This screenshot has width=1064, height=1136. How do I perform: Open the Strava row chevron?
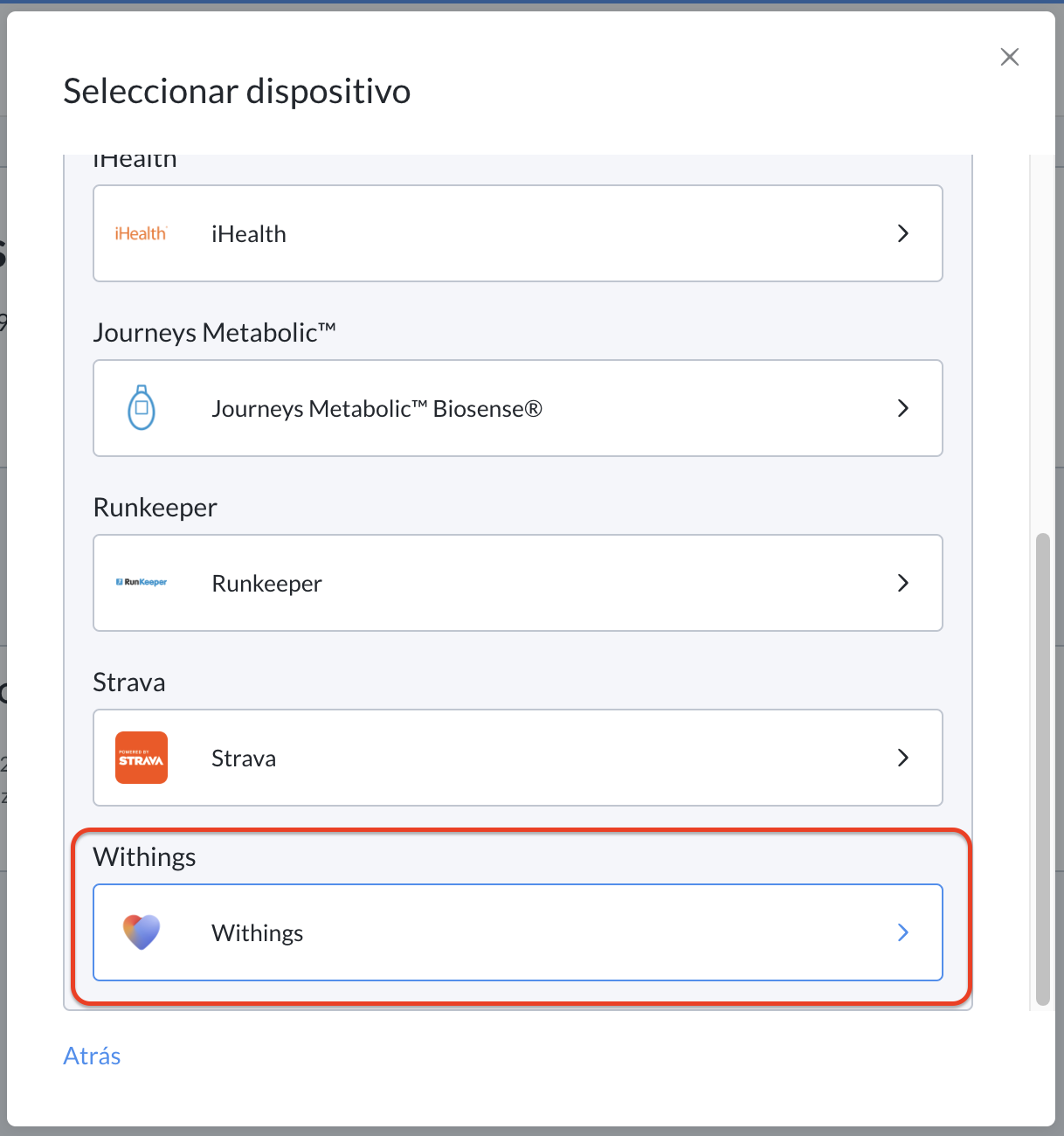(903, 758)
